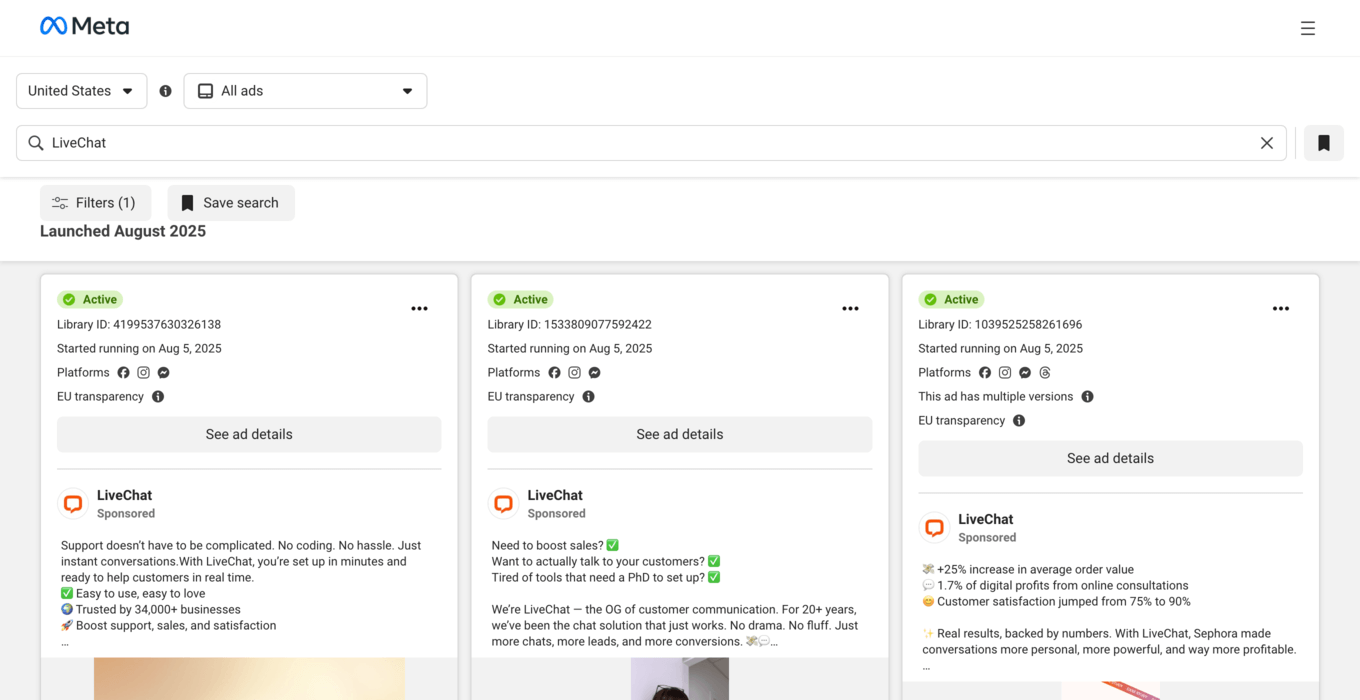The height and width of the screenshot is (700, 1360).
Task: Clear the LiveChat search text
Action: pos(1266,143)
